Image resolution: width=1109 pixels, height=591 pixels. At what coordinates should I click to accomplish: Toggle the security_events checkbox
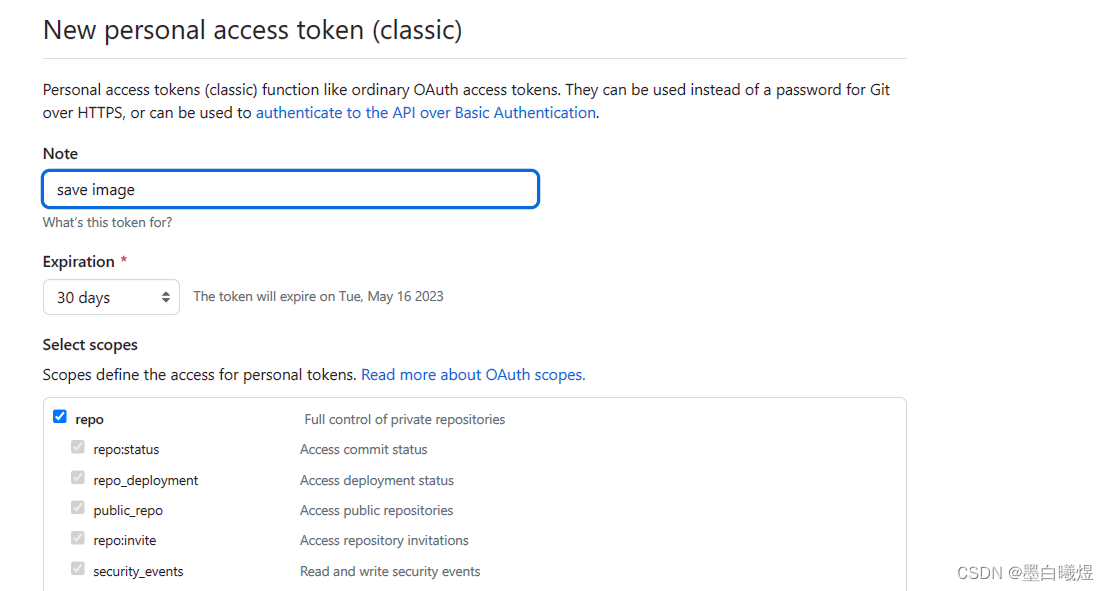coord(78,569)
